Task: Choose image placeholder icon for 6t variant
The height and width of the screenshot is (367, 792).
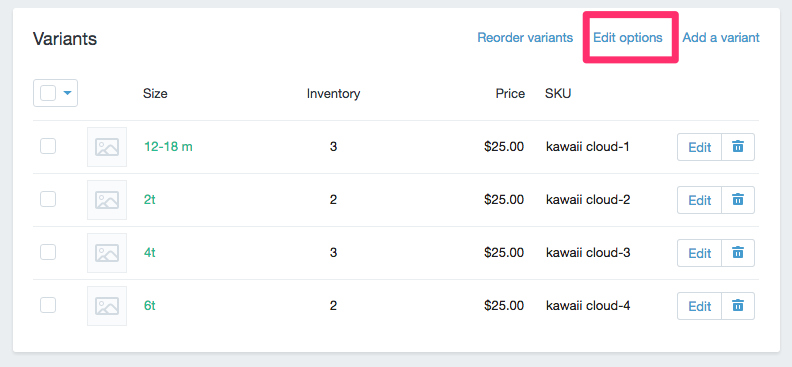Action: [x=107, y=306]
